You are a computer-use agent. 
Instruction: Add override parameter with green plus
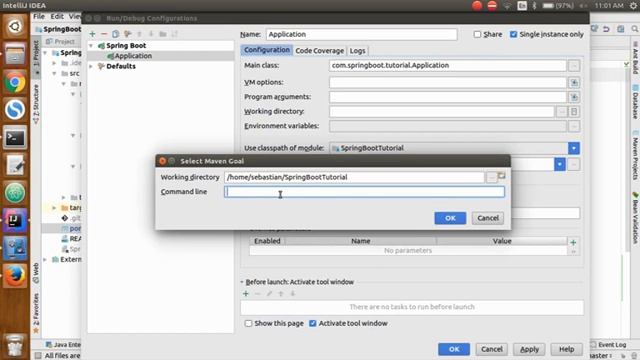(573, 242)
